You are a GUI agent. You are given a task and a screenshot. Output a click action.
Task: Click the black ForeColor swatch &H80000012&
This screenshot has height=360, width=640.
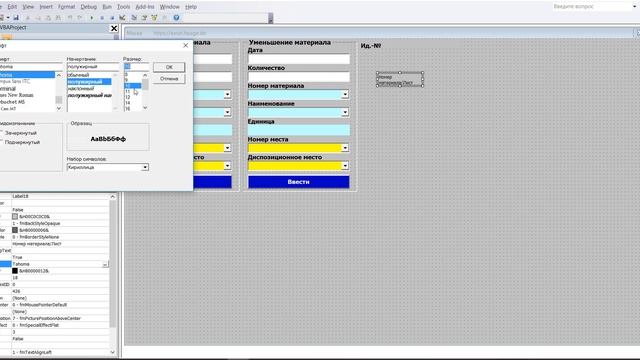(15, 271)
